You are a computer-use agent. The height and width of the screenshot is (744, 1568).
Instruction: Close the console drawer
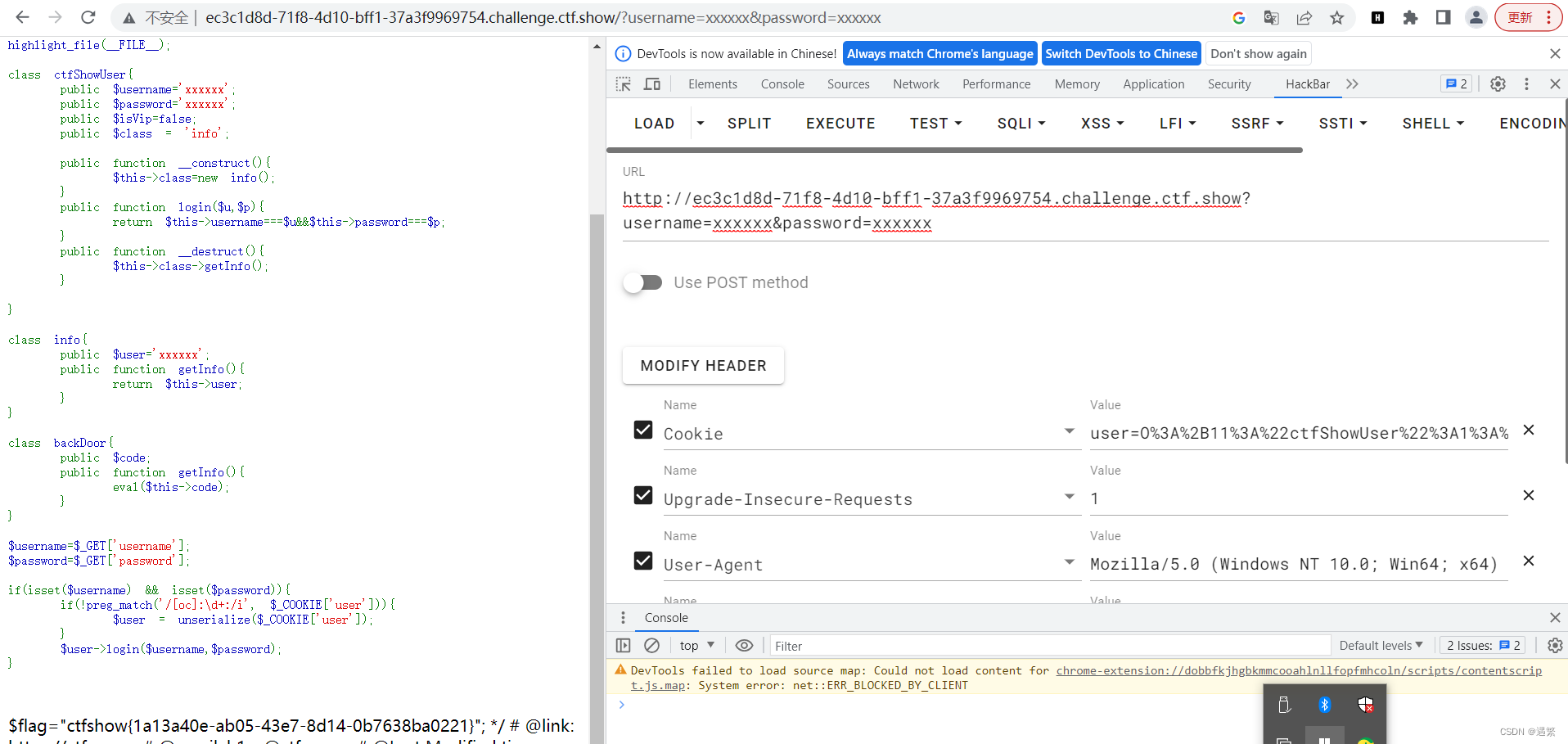[1555, 617]
